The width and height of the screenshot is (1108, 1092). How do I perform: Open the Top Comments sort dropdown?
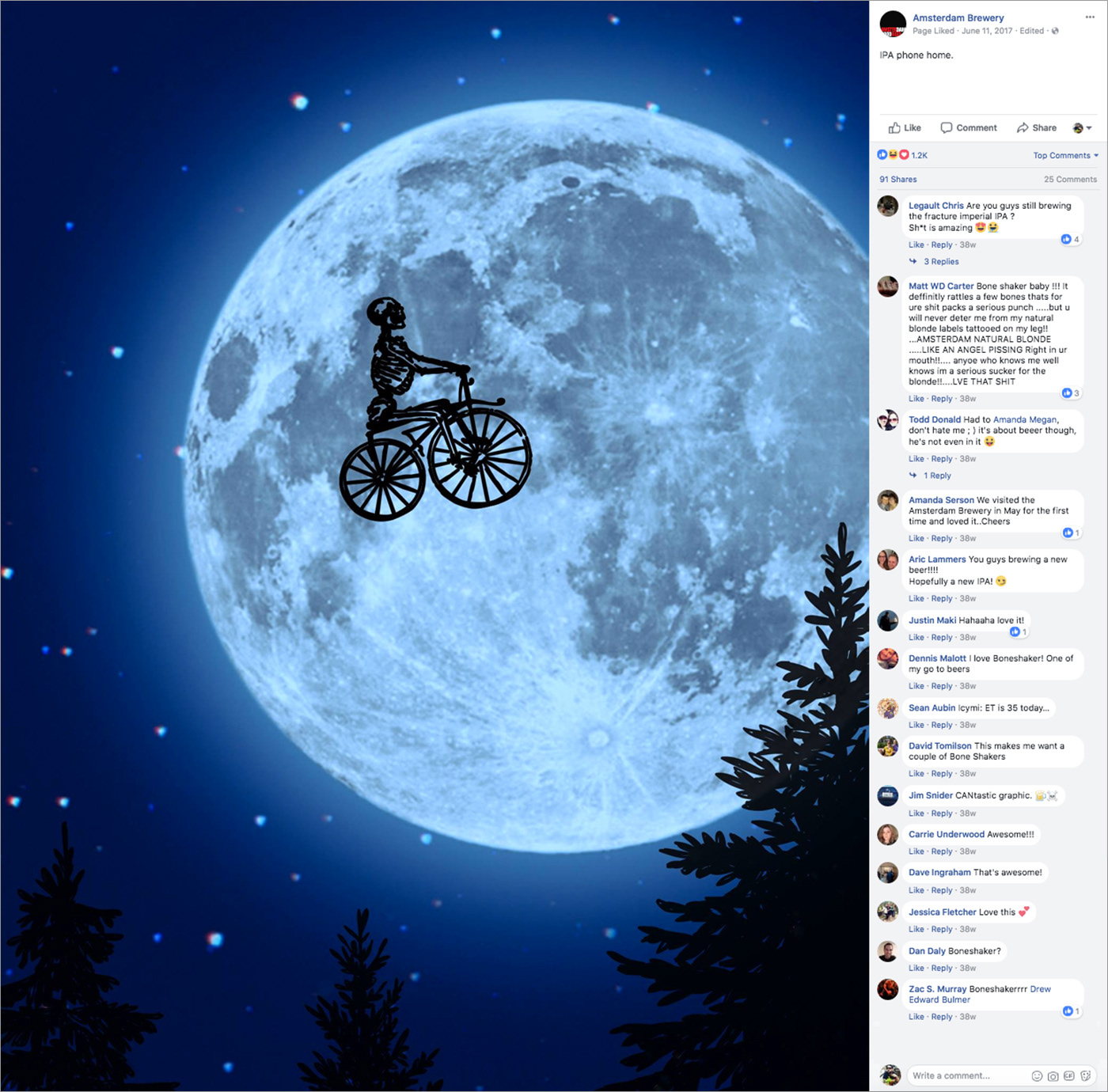[1065, 155]
